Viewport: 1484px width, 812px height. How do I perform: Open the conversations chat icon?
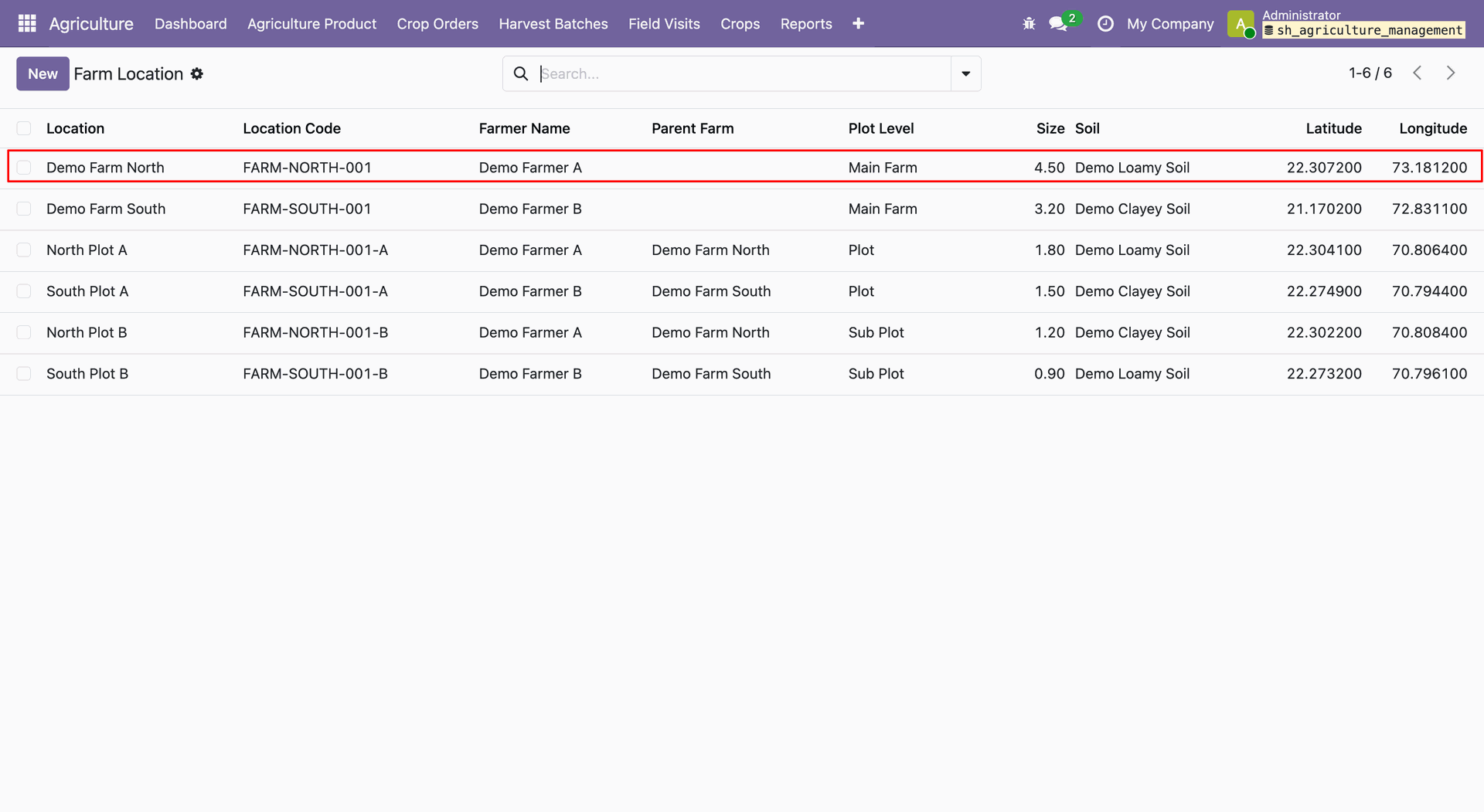coord(1058,24)
